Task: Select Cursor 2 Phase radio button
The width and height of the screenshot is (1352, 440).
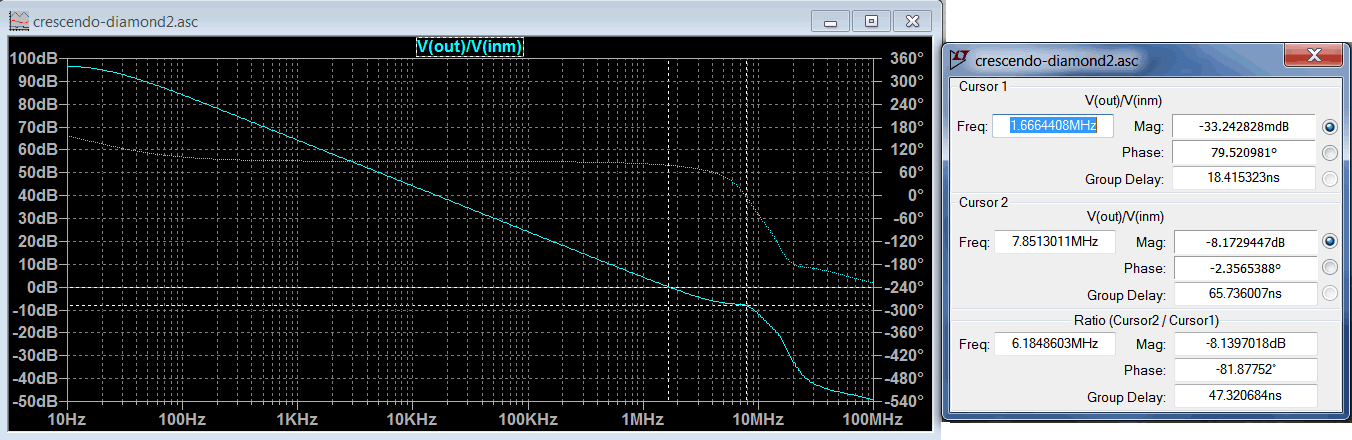Action: coord(1330,268)
